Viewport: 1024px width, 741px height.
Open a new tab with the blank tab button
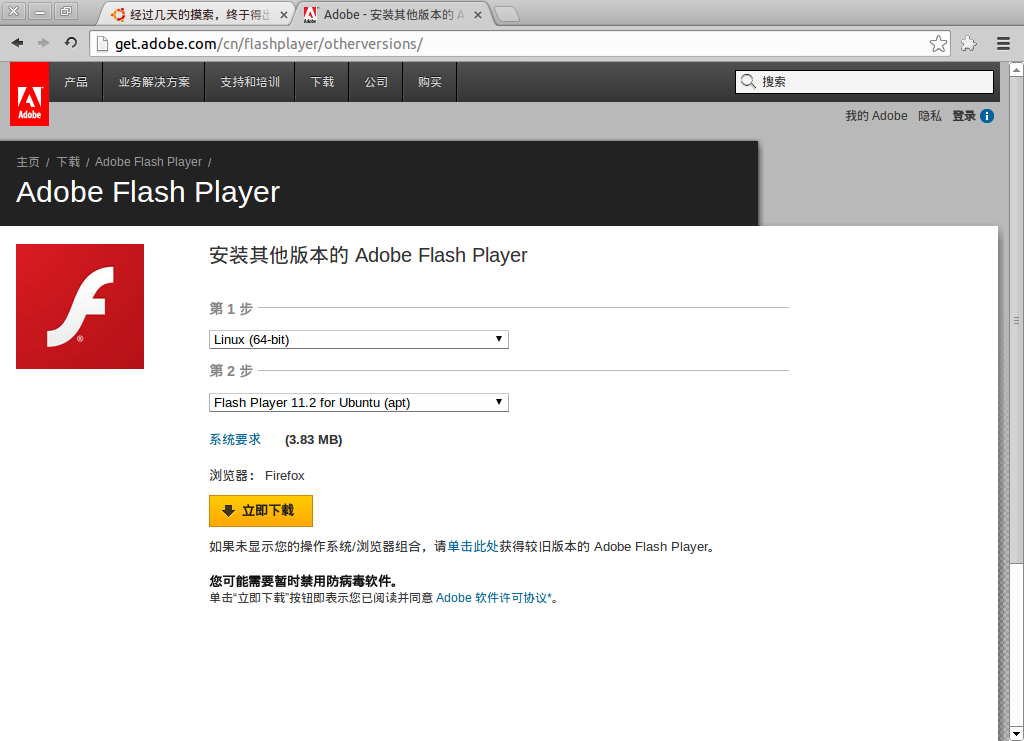(x=507, y=14)
